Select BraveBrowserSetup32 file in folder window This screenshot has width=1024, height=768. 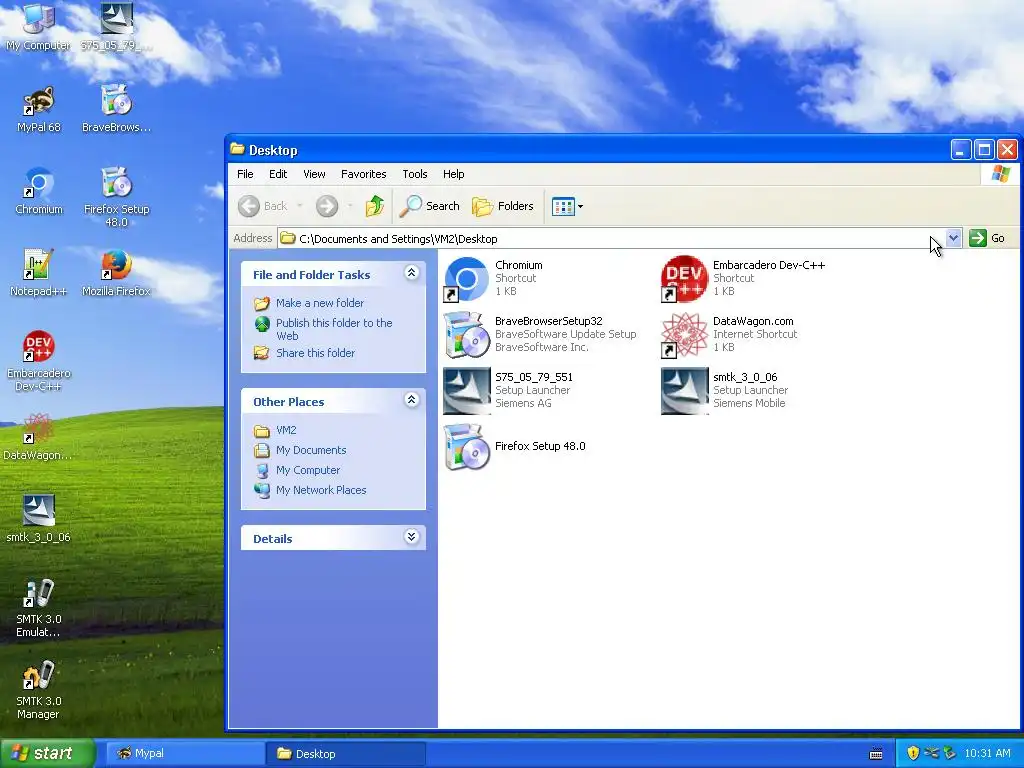[540, 334]
